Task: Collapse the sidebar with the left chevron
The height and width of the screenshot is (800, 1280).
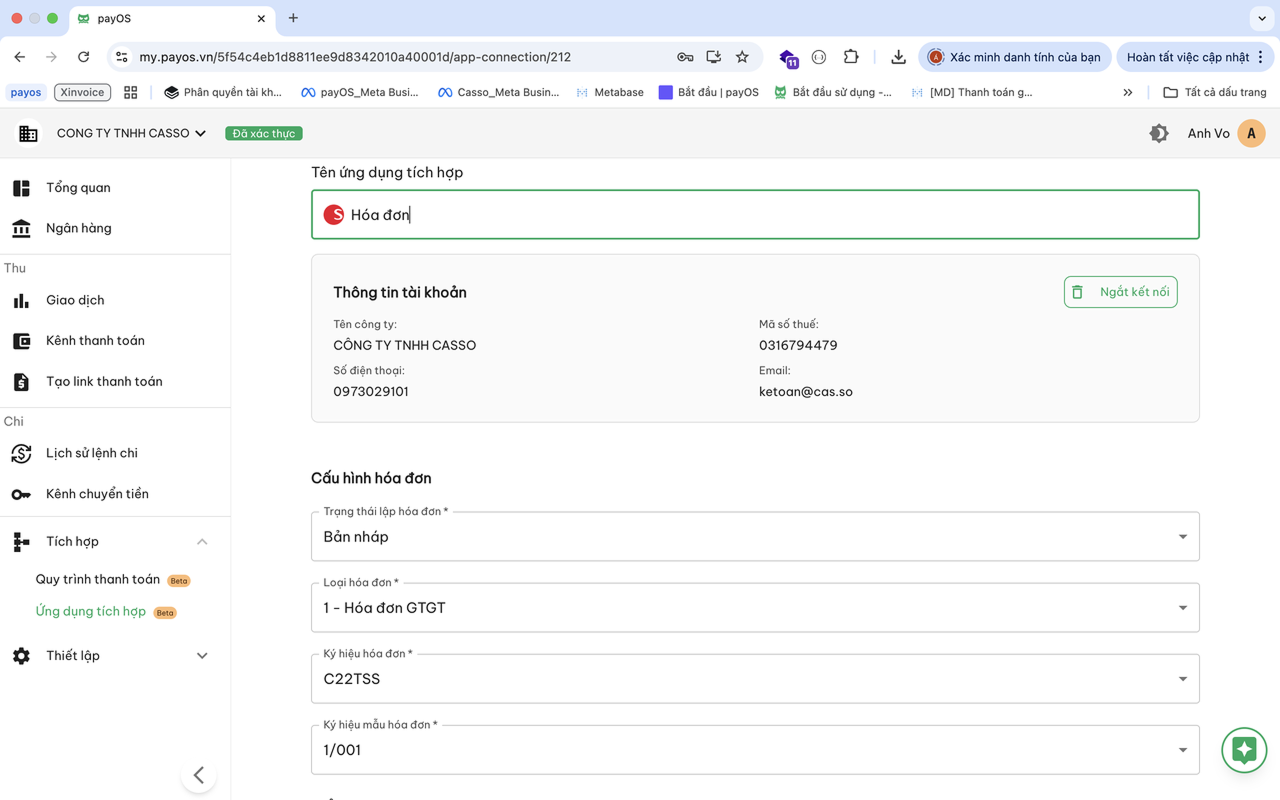Action: (x=199, y=775)
